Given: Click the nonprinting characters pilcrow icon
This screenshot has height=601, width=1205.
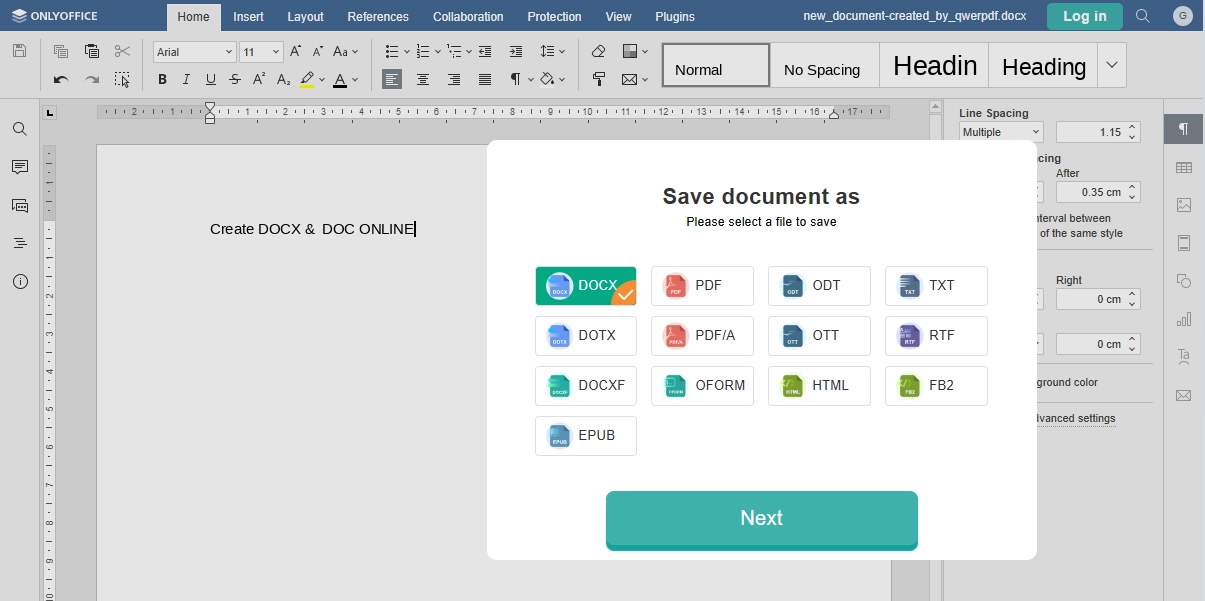Looking at the screenshot, I should pos(516,79).
